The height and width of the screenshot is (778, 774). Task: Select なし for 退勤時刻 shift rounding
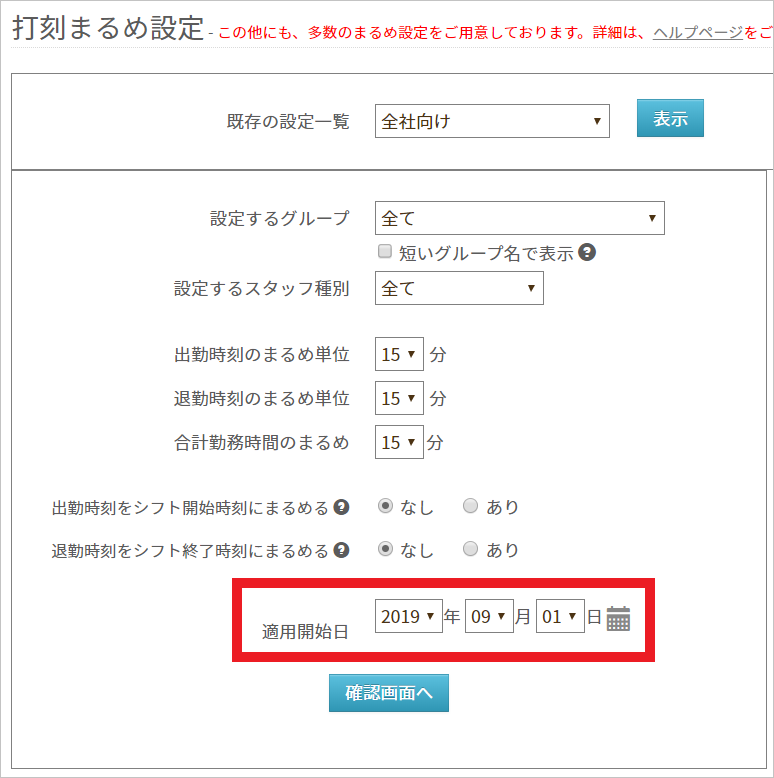385,550
